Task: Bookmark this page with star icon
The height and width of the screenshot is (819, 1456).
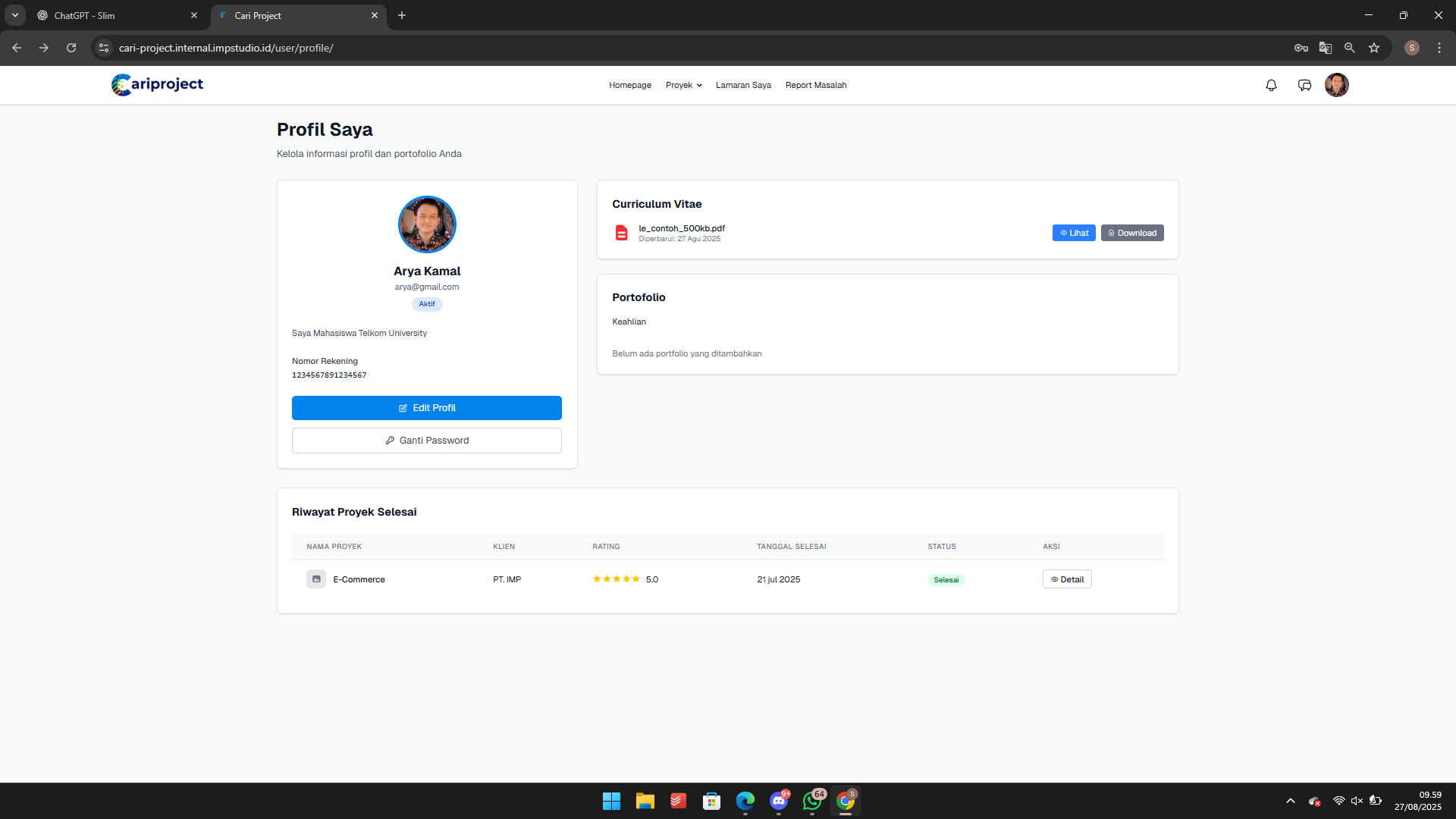Action: (1373, 48)
